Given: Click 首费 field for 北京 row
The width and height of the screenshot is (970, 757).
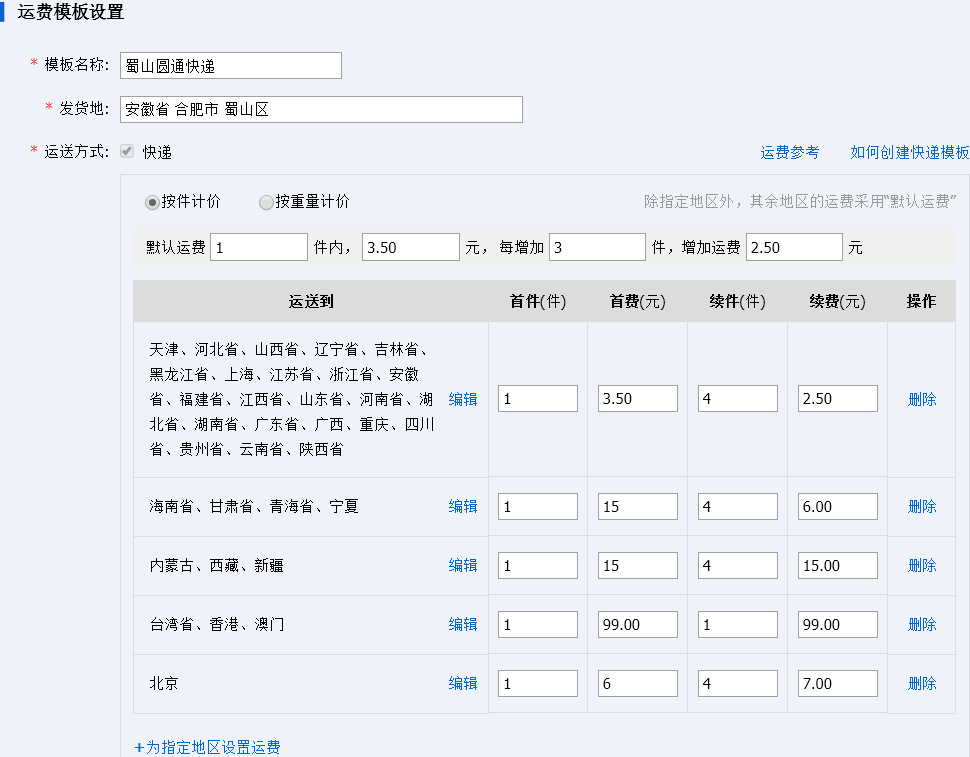Looking at the screenshot, I should pyautogui.click(x=638, y=683).
